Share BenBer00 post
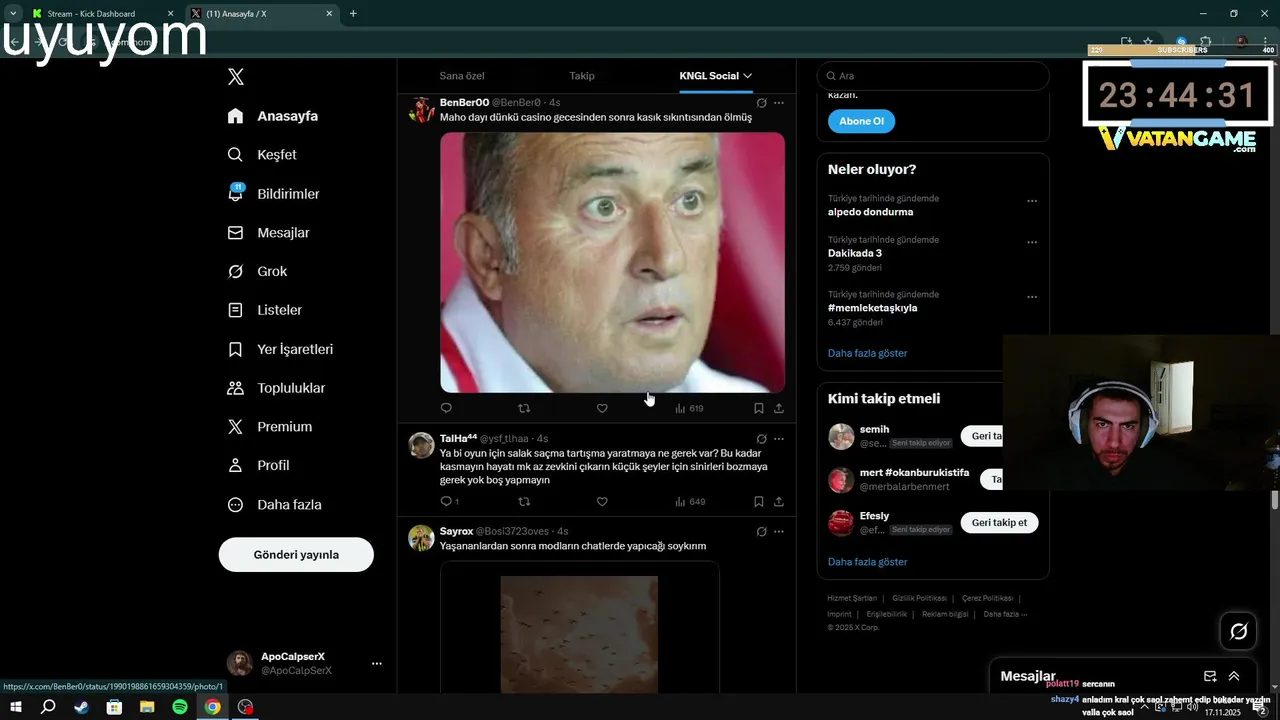Screen dimensions: 1280x720 click(x=779, y=408)
